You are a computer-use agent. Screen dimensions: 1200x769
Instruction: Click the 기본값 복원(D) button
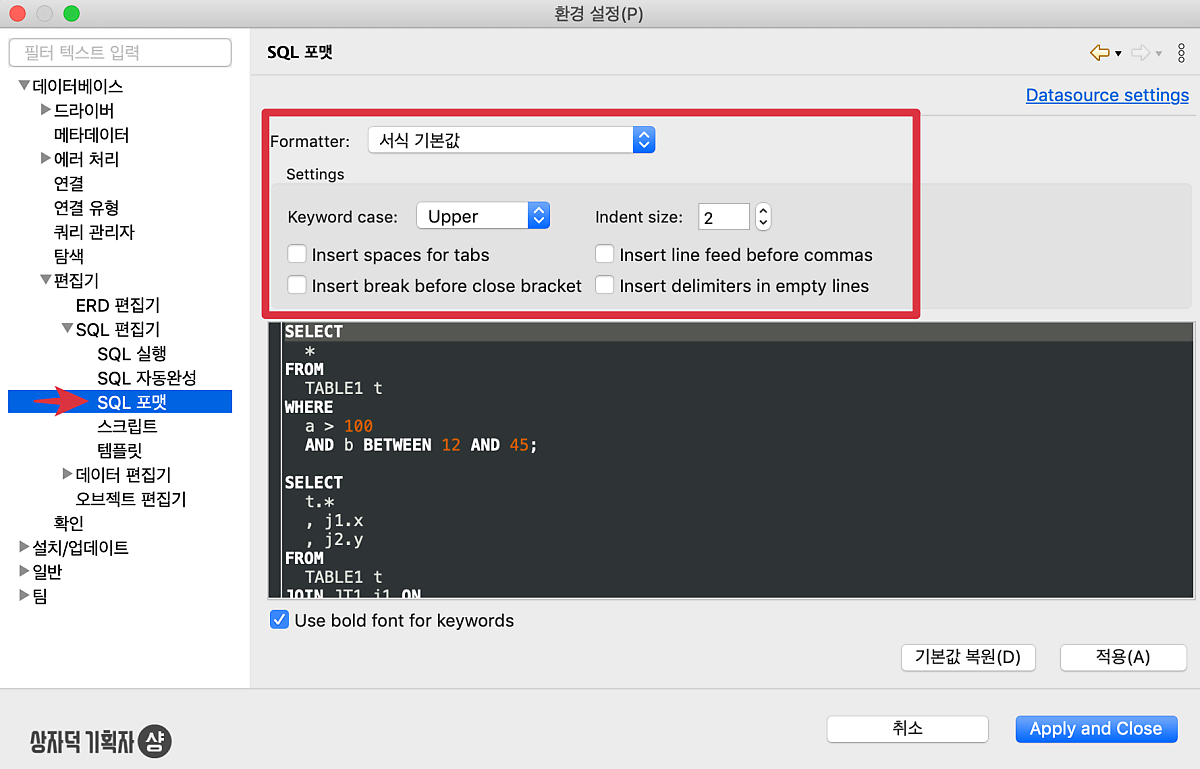pos(967,657)
